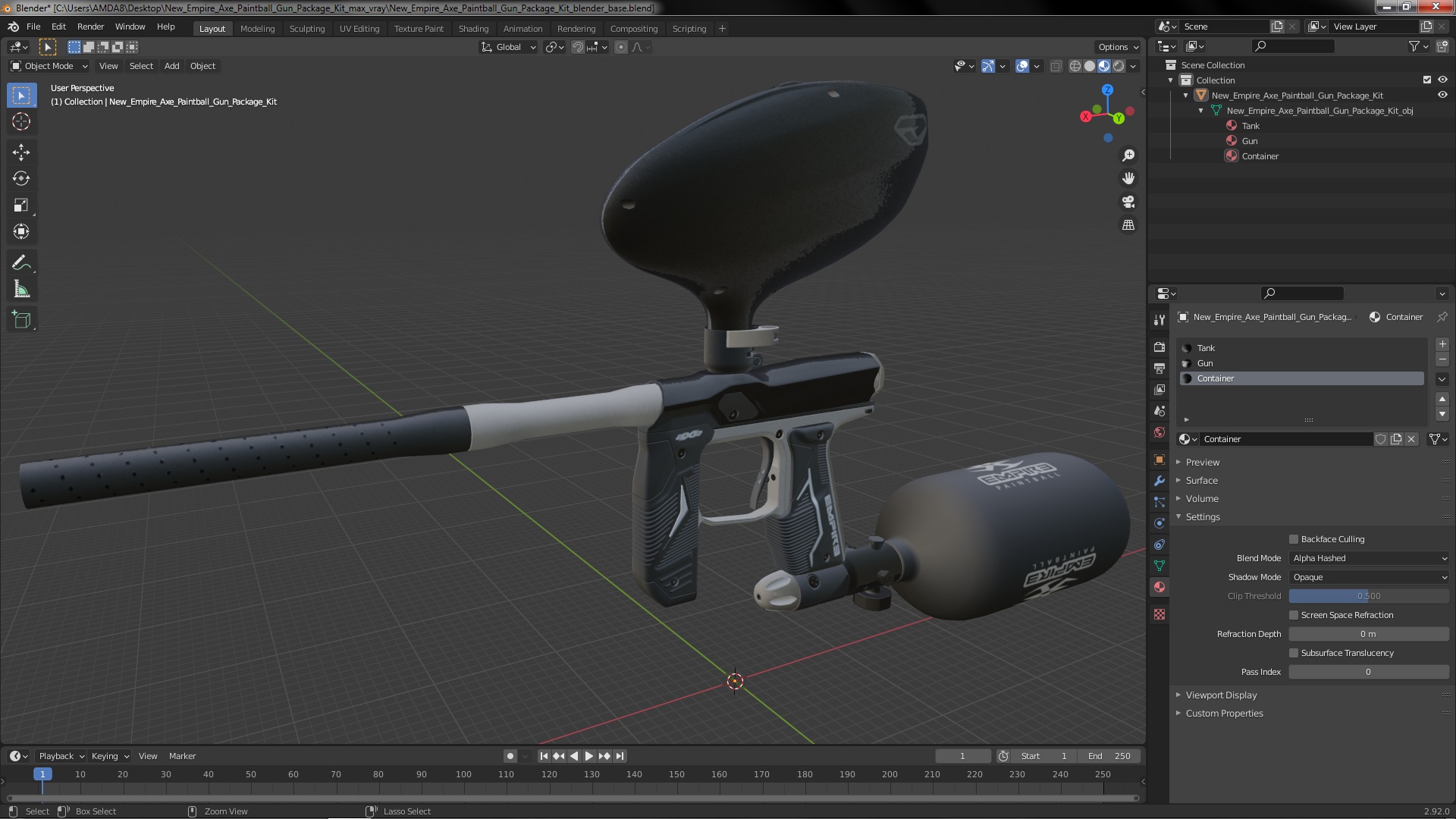1456x819 pixels.
Task: Click the Refraction Depth value field
Action: tap(1369, 634)
